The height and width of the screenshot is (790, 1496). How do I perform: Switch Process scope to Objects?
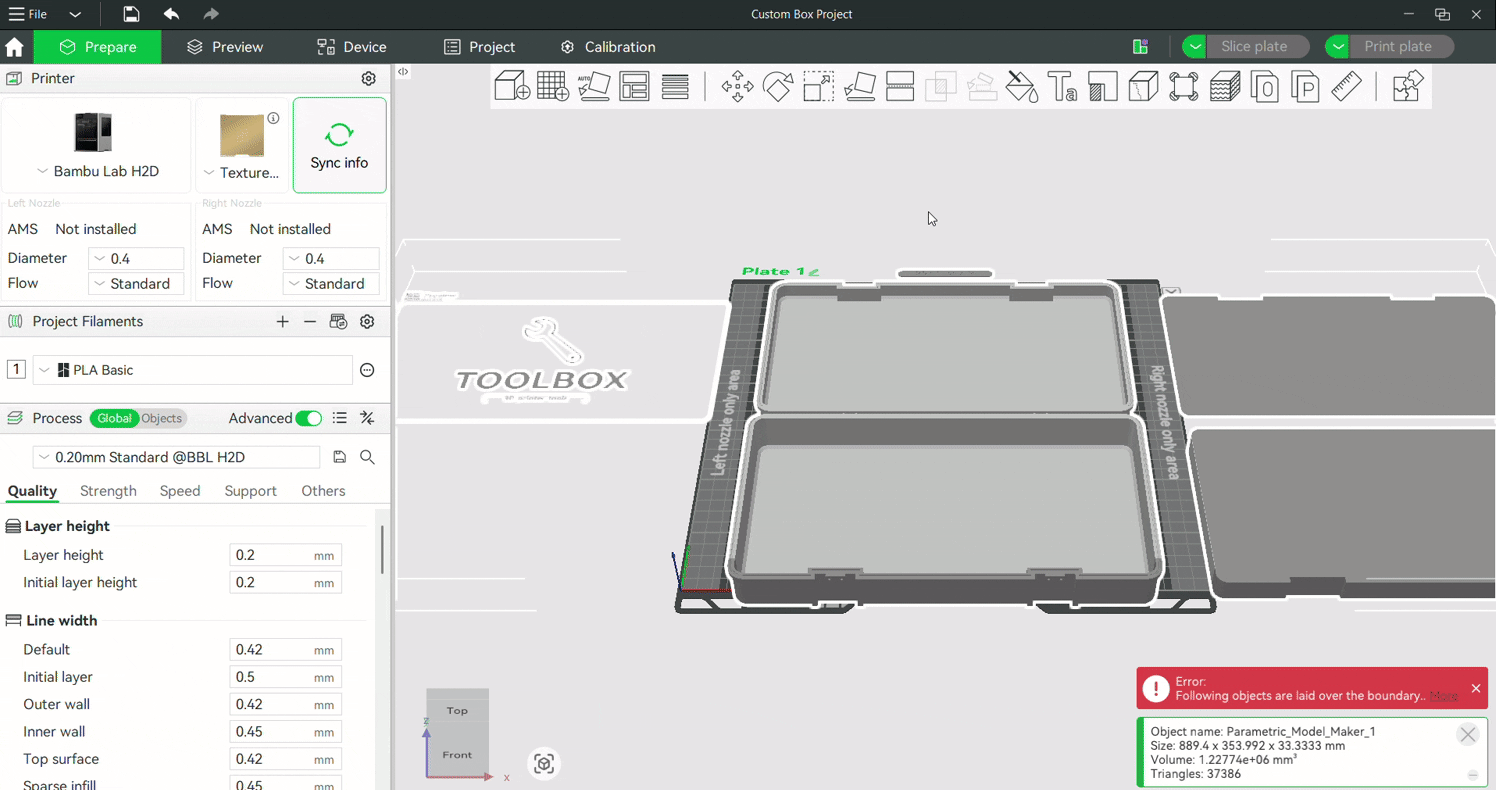click(161, 418)
